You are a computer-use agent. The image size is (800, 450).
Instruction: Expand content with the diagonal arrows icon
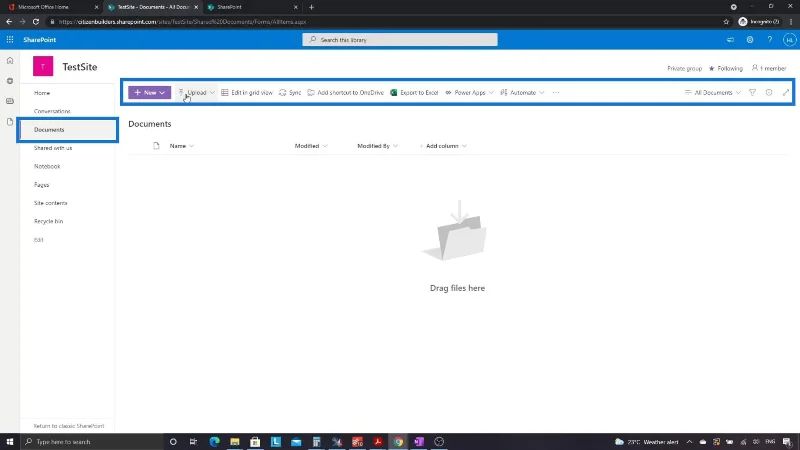(786, 92)
